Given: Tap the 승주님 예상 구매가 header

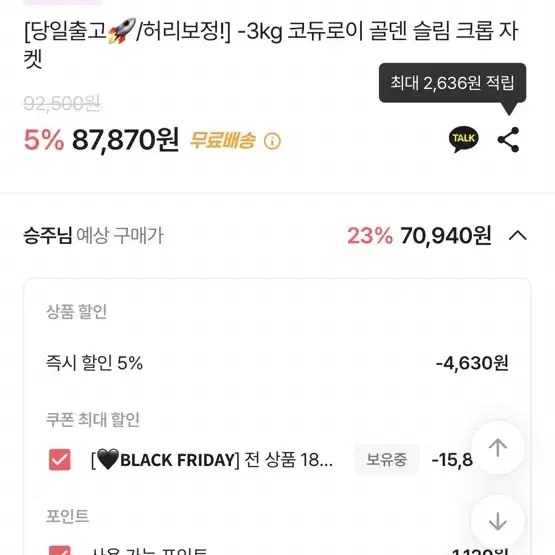Looking at the screenshot, I should pos(93,236).
